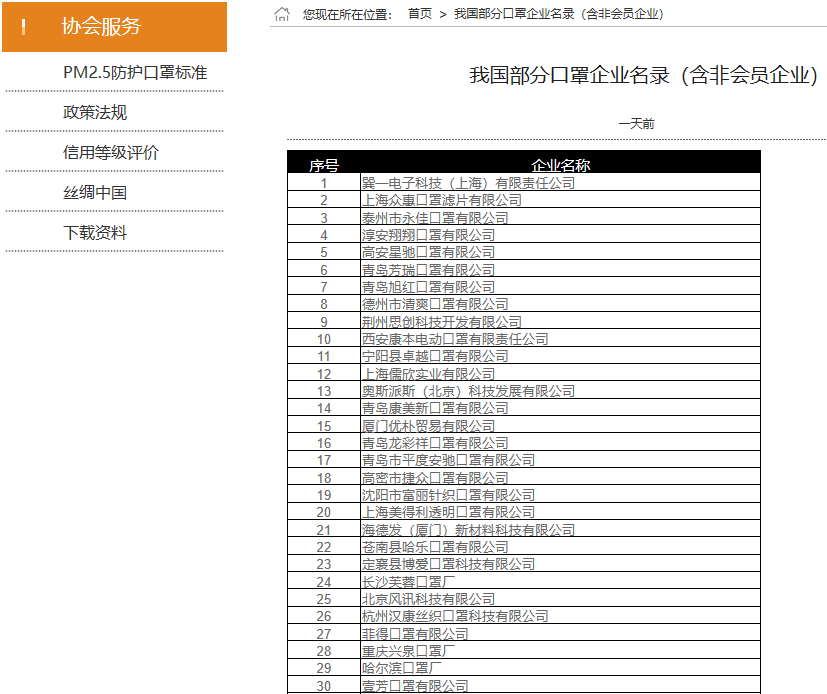The width and height of the screenshot is (827, 694).
Task: Select 政策法规 in the sidebar
Action: (95, 112)
